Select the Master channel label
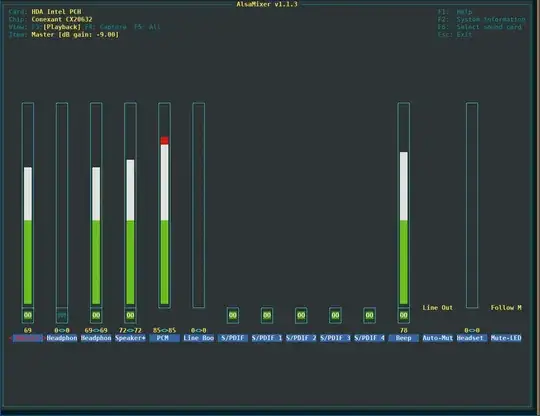540x416 pixels. (x=28, y=338)
